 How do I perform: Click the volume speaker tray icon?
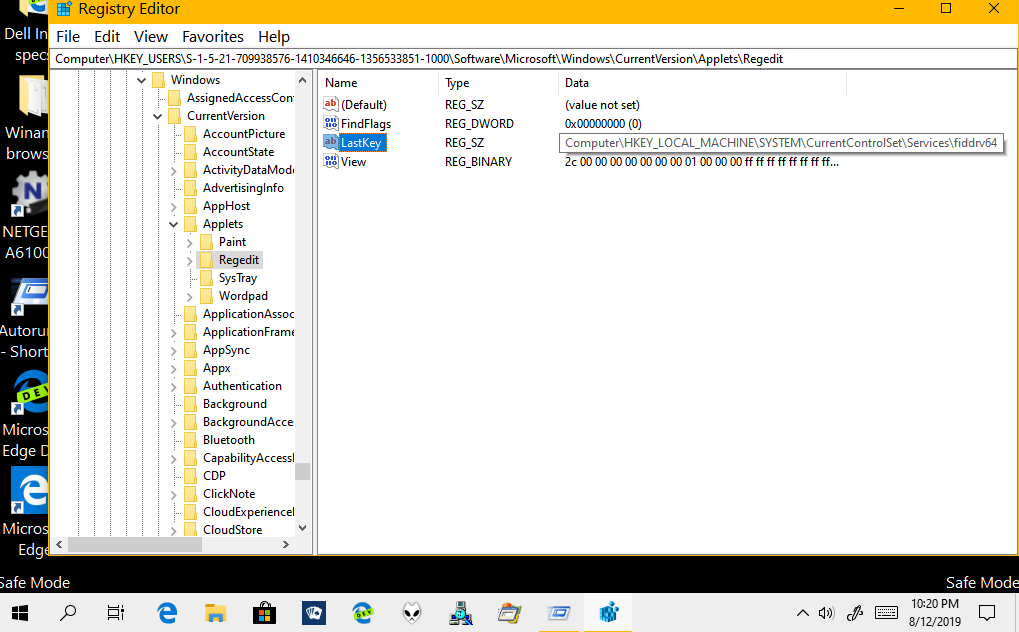[826, 612]
